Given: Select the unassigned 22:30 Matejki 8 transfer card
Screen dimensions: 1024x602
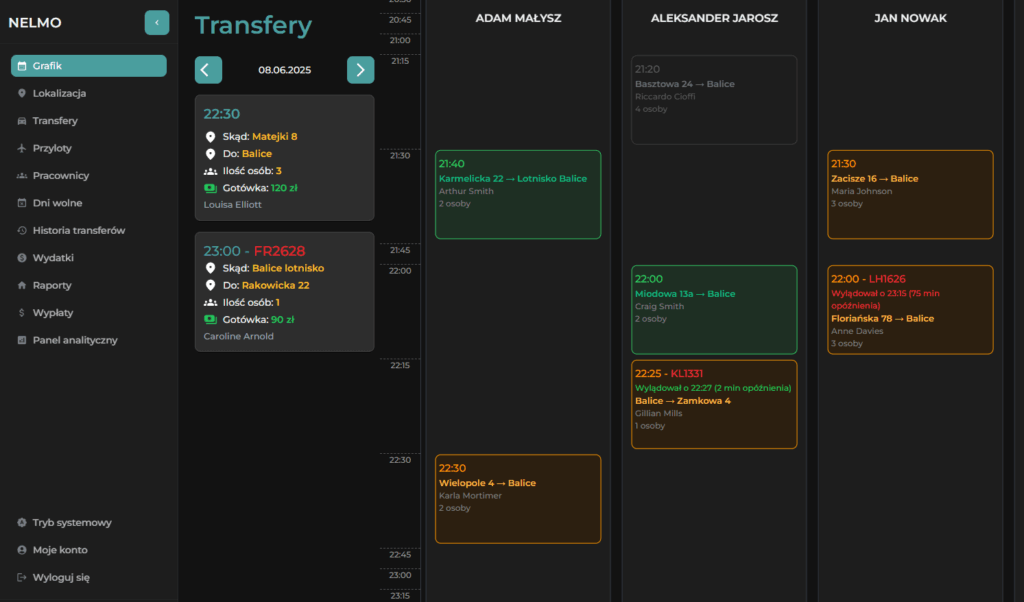Looking at the screenshot, I should pos(284,158).
